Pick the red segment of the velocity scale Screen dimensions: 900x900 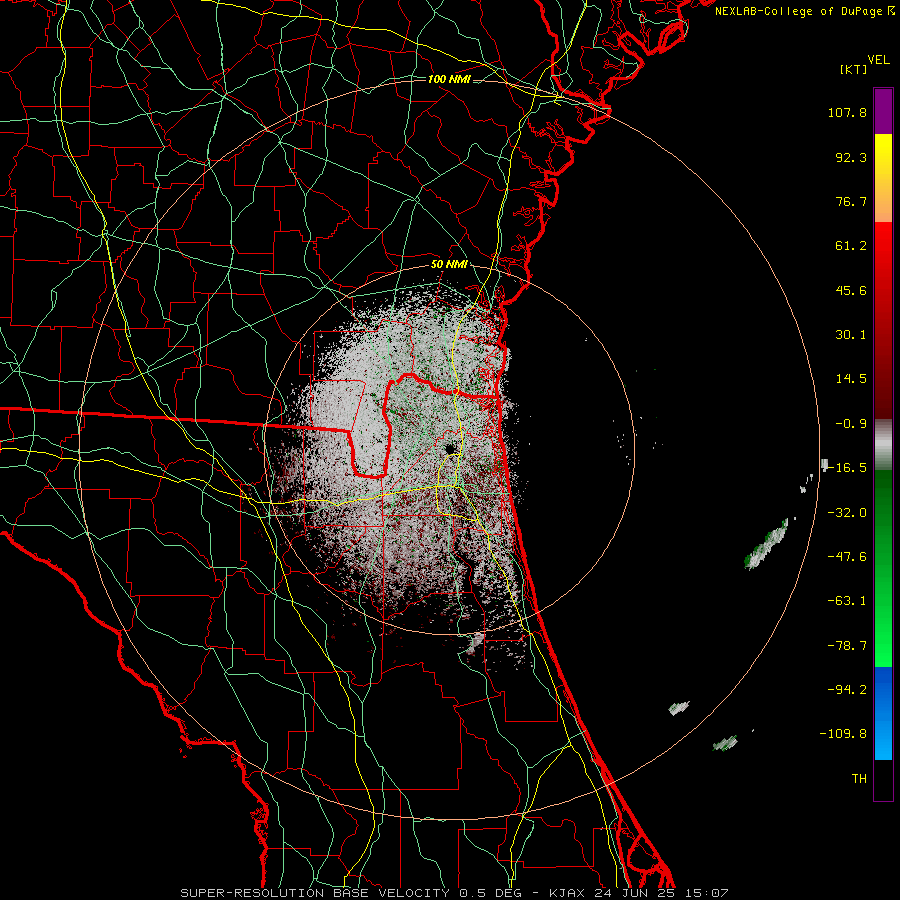tap(883, 320)
